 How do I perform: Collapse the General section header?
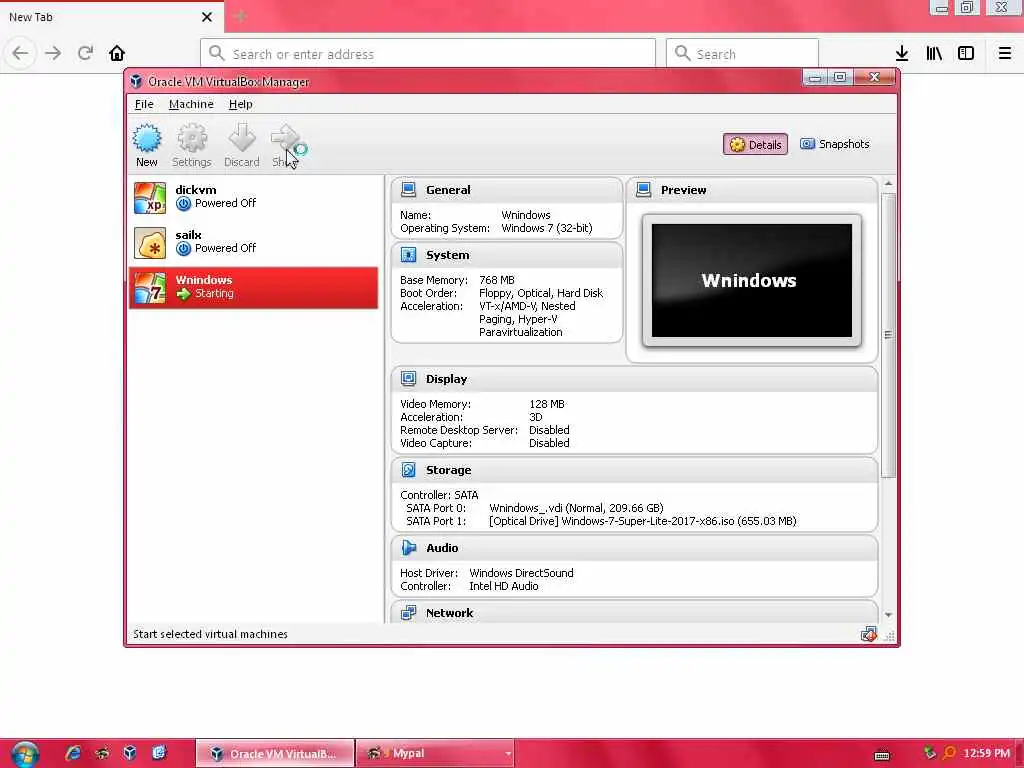pos(506,190)
